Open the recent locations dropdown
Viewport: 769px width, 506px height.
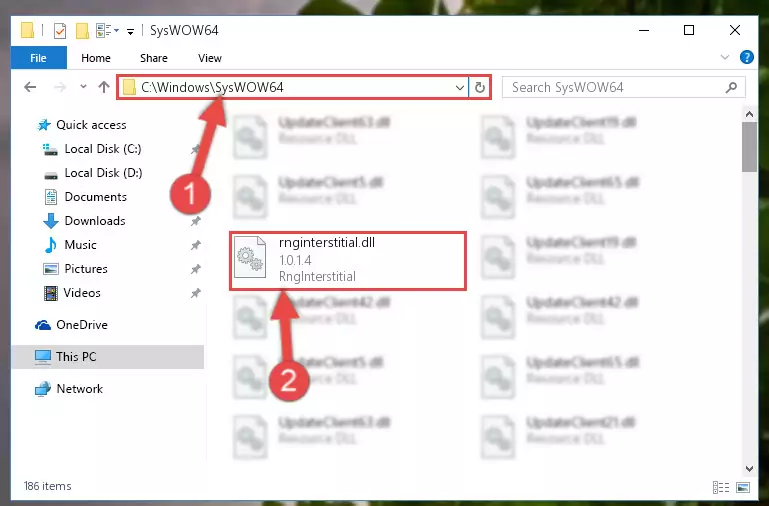(83, 87)
